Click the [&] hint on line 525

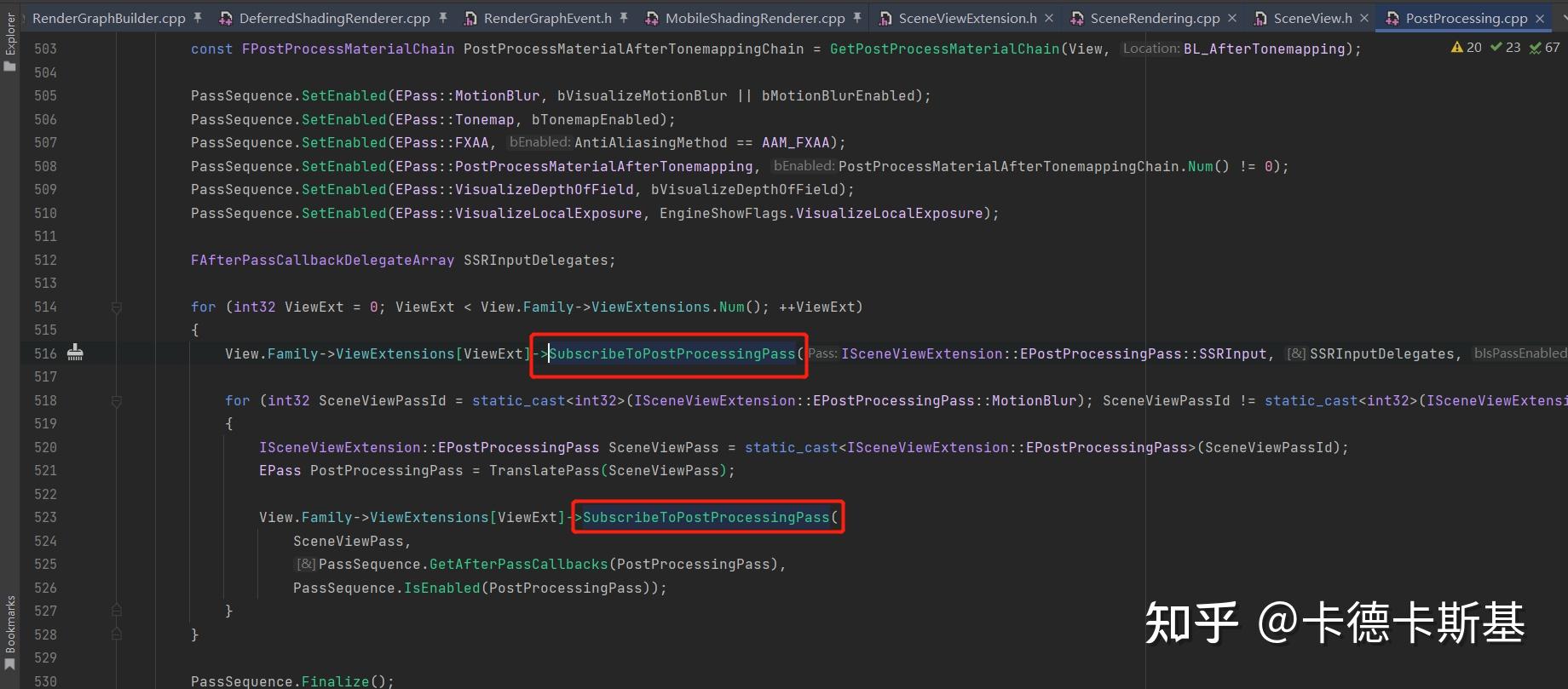[305, 564]
